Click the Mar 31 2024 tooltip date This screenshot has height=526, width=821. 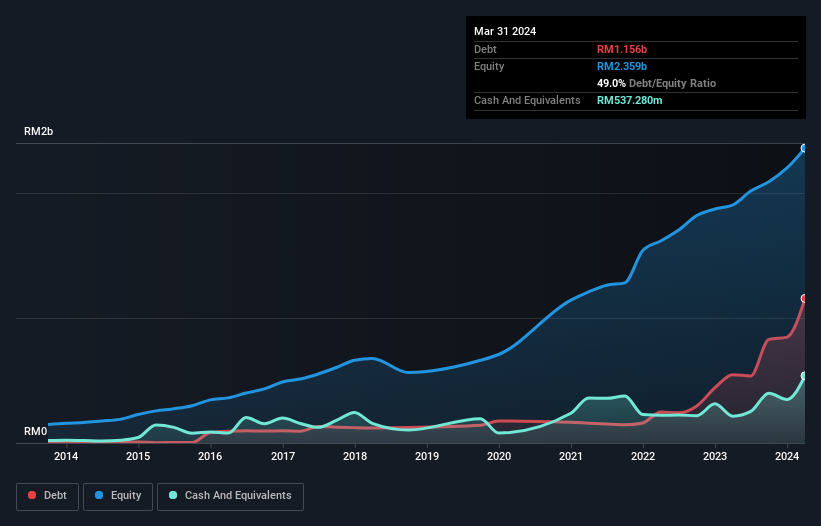505,31
